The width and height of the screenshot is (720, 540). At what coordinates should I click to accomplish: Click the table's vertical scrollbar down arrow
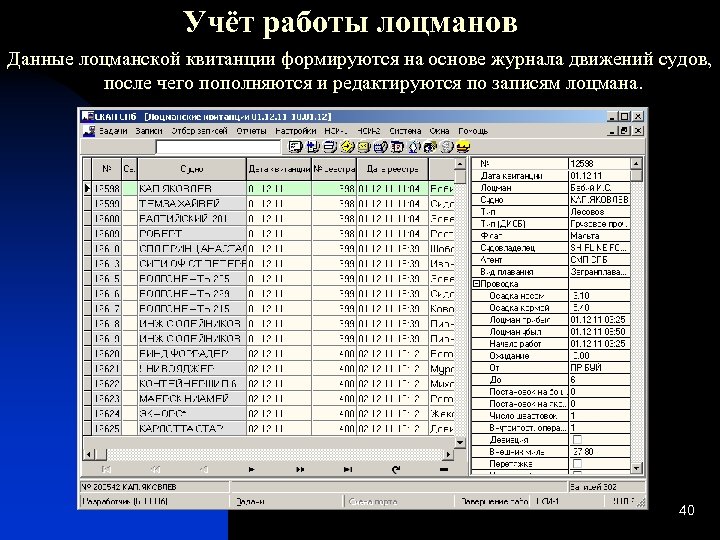point(460,442)
